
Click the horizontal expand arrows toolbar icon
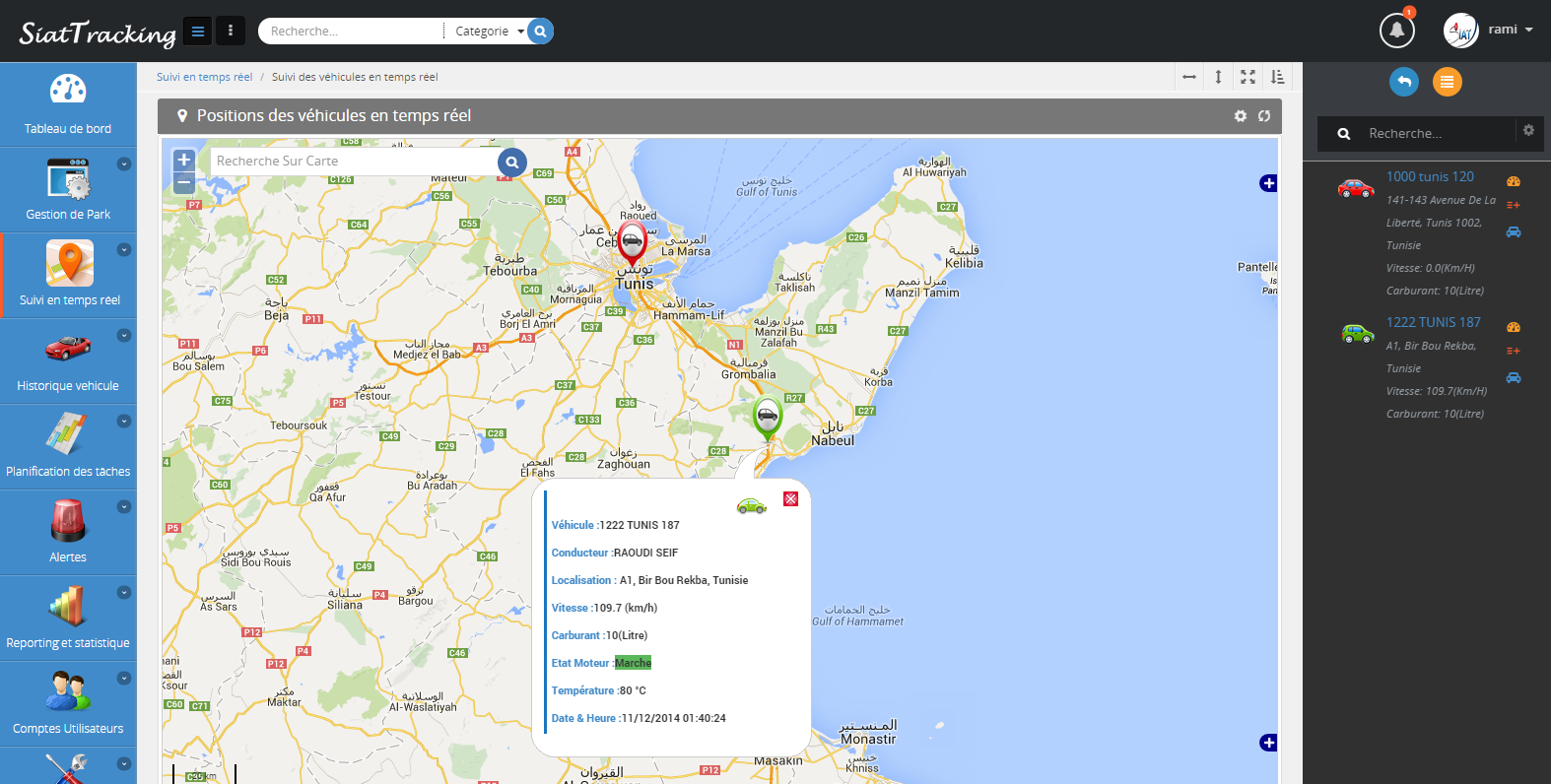(x=1189, y=77)
